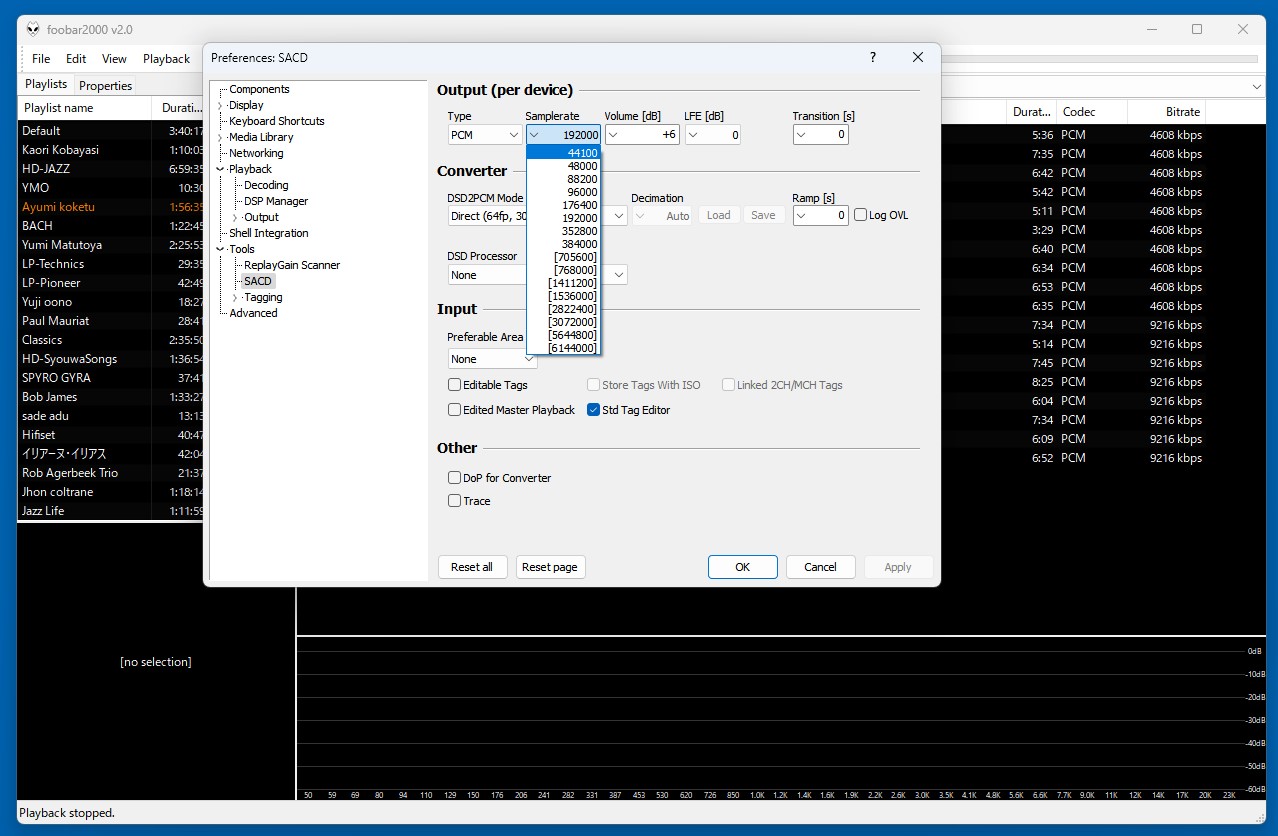The height and width of the screenshot is (836, 1278).
Task: Click the Cancel button
Action: tap(820, 567)
